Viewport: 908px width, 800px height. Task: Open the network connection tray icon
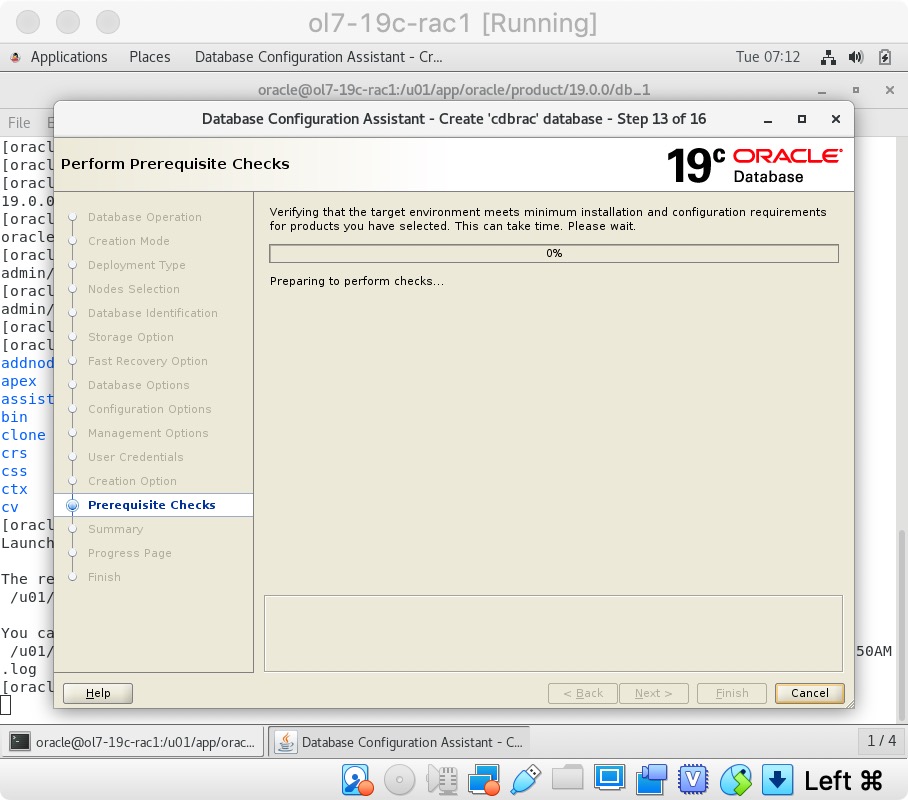coord(828,57)
